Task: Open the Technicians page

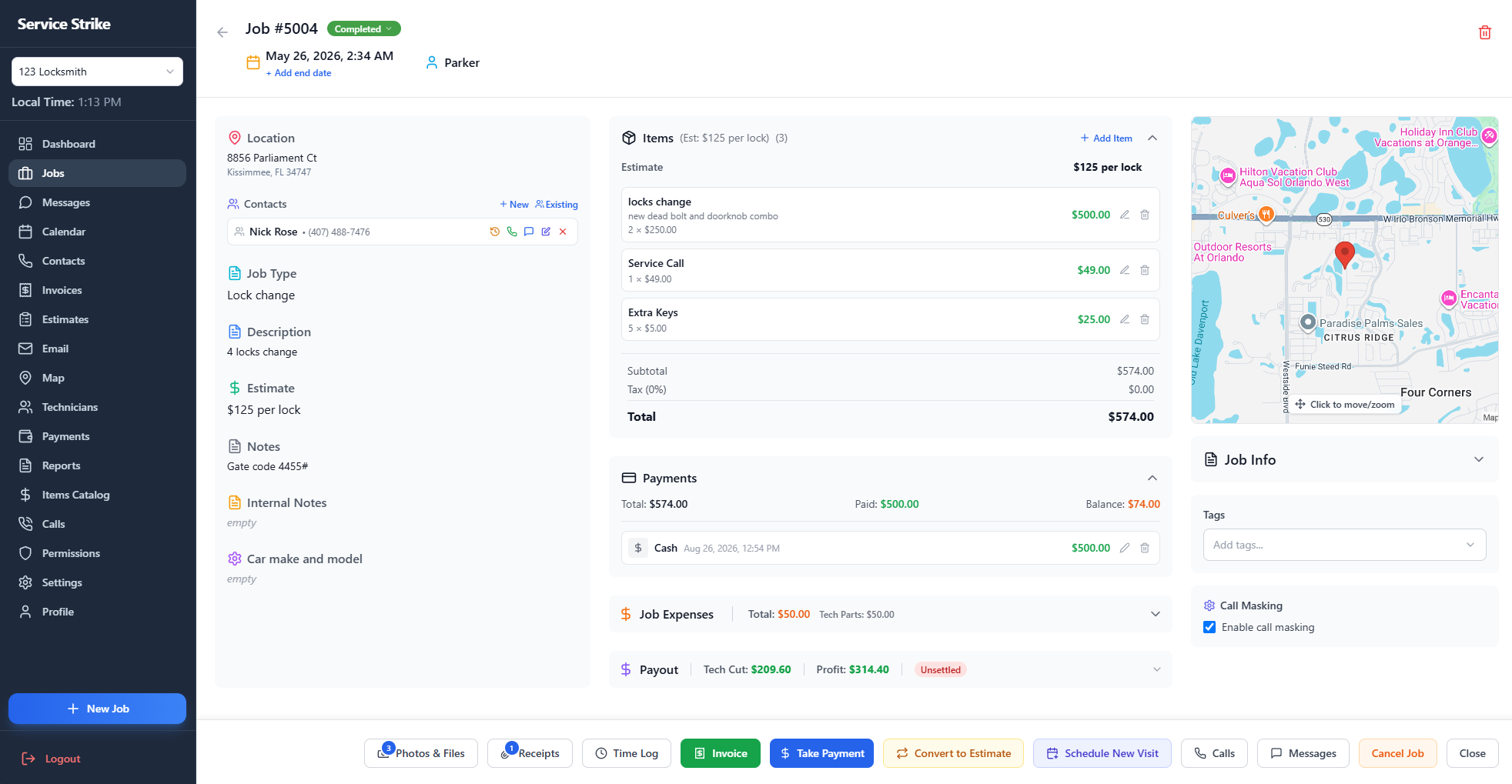Action: tap(97, 407)
